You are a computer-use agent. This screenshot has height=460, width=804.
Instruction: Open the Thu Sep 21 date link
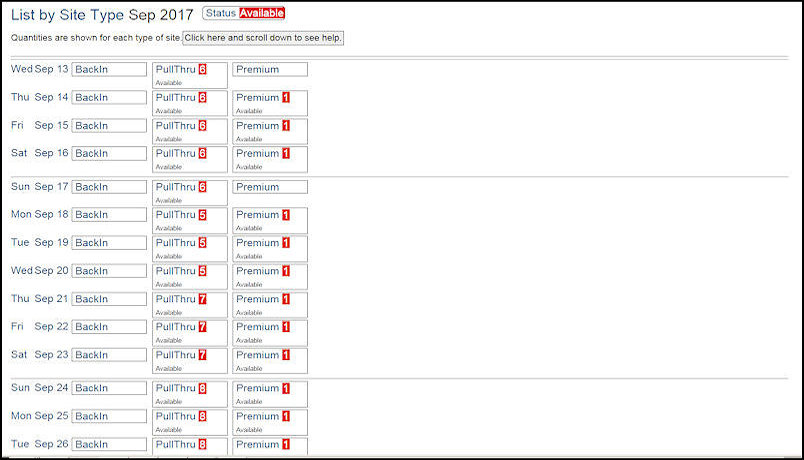pos(39,299)
